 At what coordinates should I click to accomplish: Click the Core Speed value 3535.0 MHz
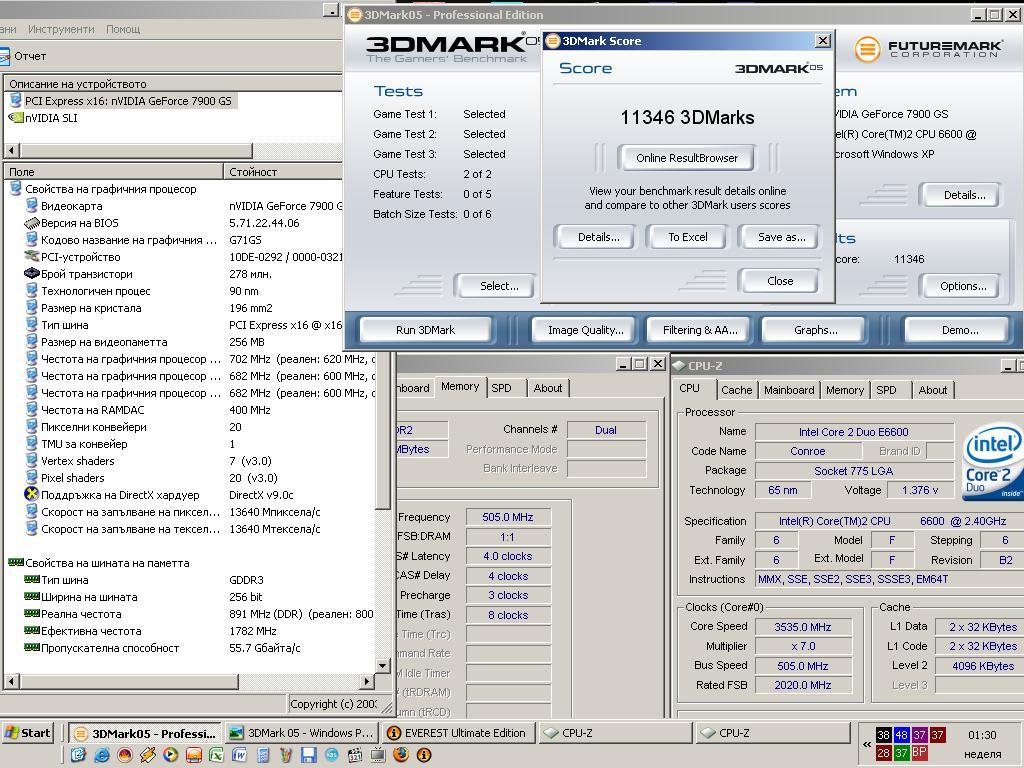point(803,627)
